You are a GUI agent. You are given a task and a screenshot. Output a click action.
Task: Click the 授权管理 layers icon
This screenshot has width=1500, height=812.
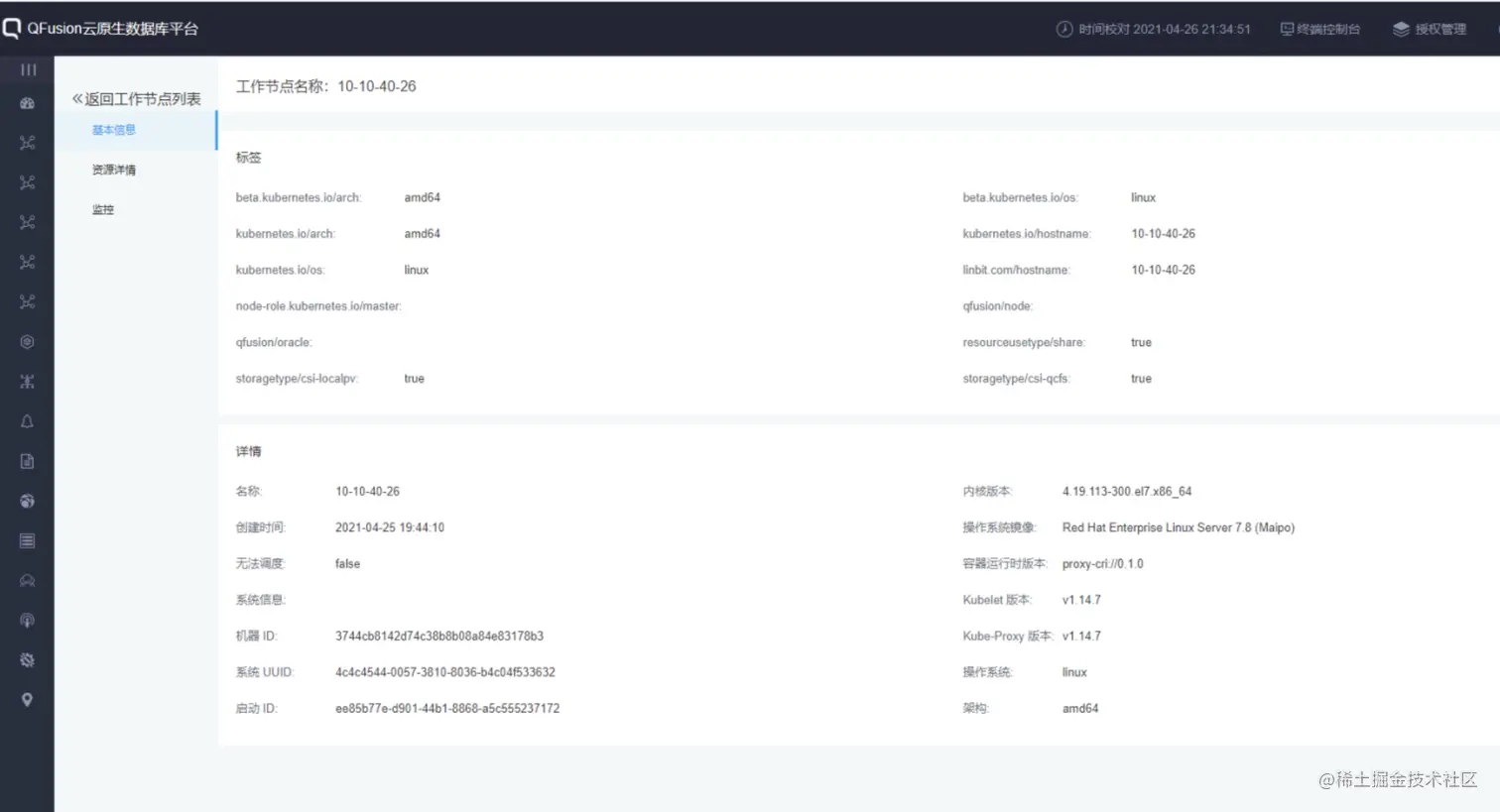(x=1401, y=29)
